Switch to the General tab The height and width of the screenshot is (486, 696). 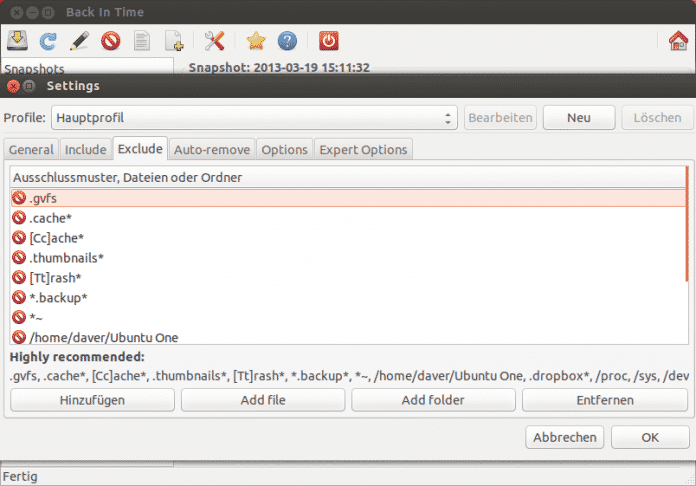tap(31, 149)
